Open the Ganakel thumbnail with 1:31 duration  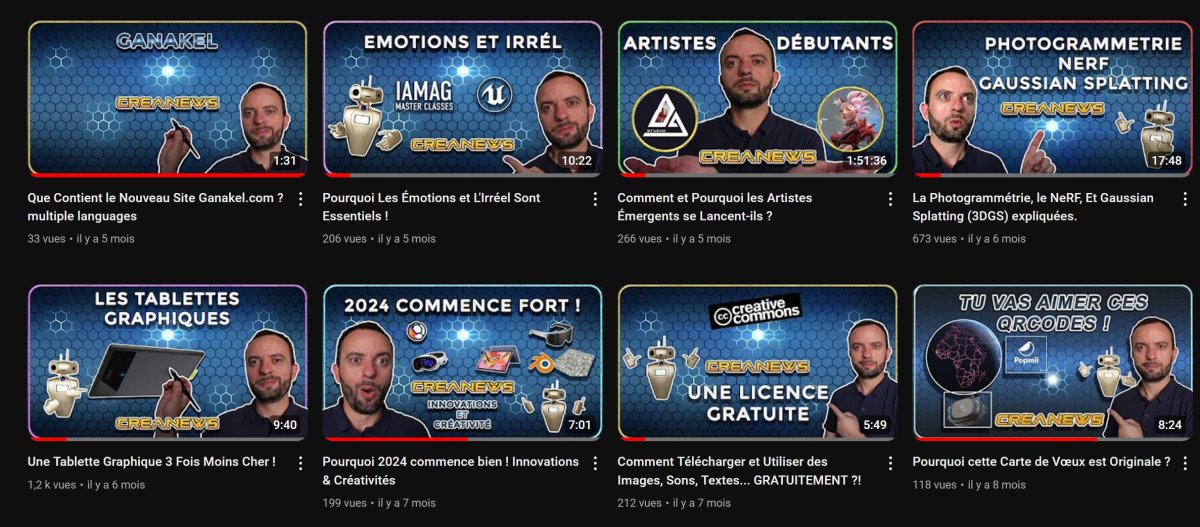coord(167,98)
